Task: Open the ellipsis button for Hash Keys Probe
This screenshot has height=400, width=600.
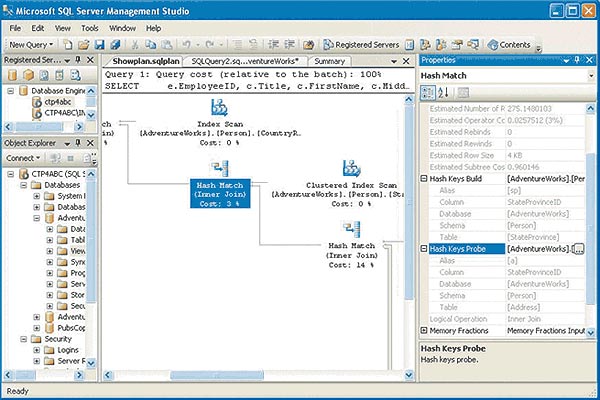Action: (577, 249)
